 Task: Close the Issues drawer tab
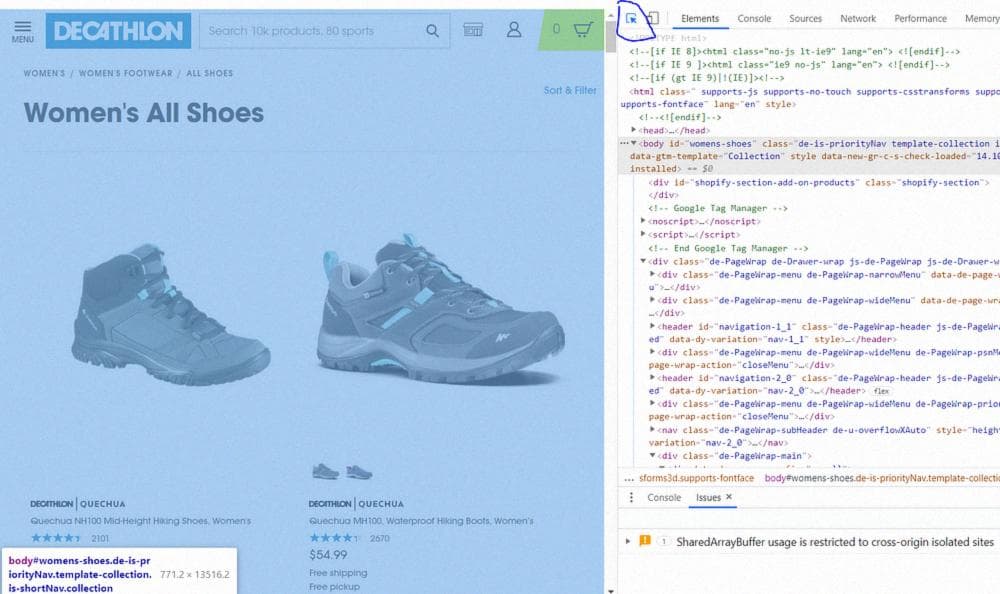(x=729, y=496)
